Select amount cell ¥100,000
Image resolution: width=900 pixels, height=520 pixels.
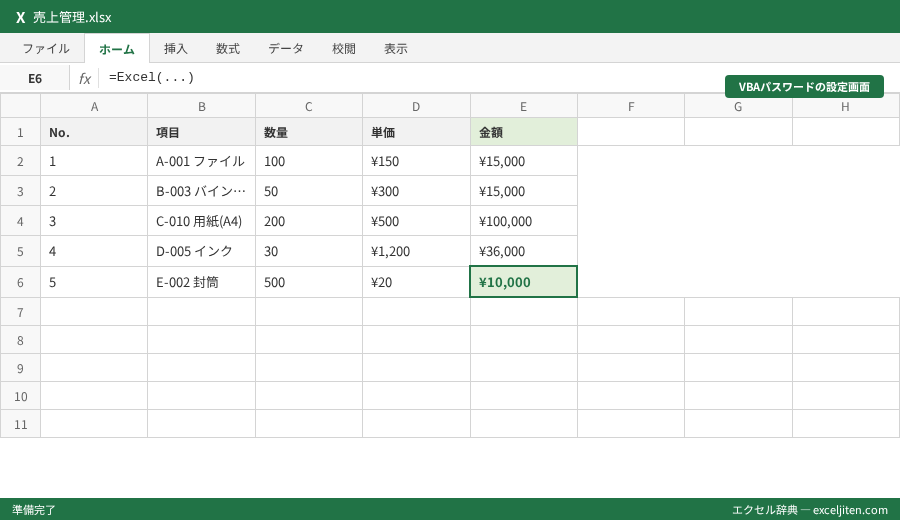pos(523,221)
